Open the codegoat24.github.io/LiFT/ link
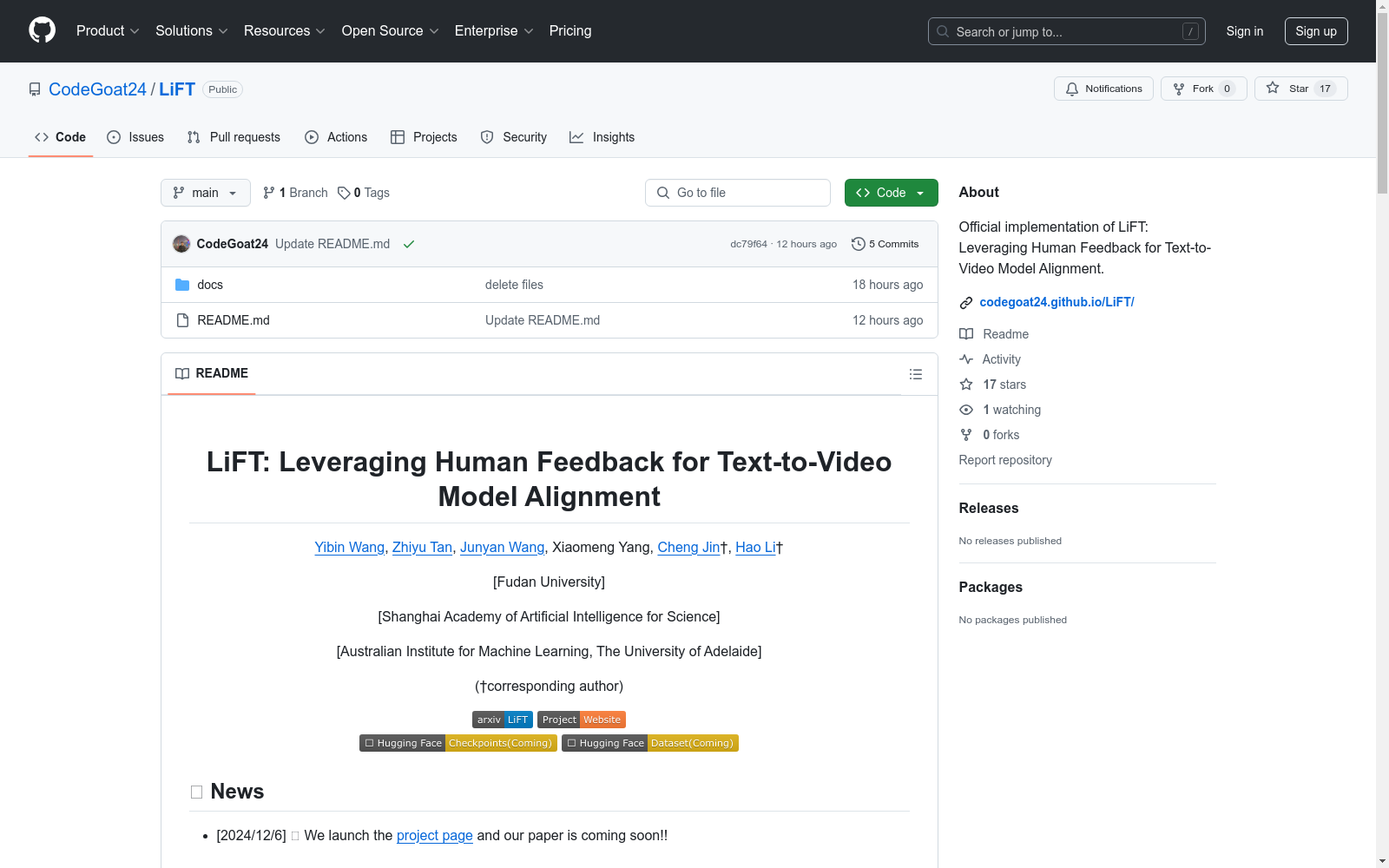The height and width of the screenshot is (868, 1389). click(x=1057, y=302)
